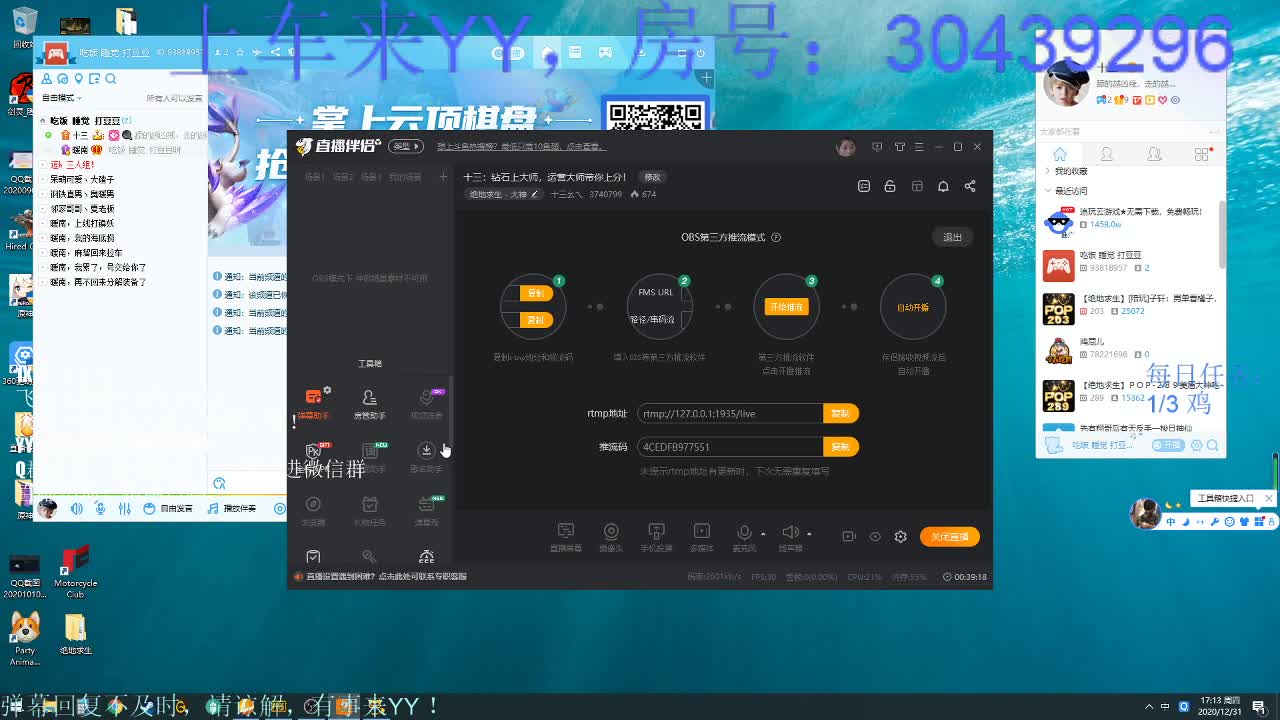
Task: Click the stream key field
Action: [x=730, y=447]
